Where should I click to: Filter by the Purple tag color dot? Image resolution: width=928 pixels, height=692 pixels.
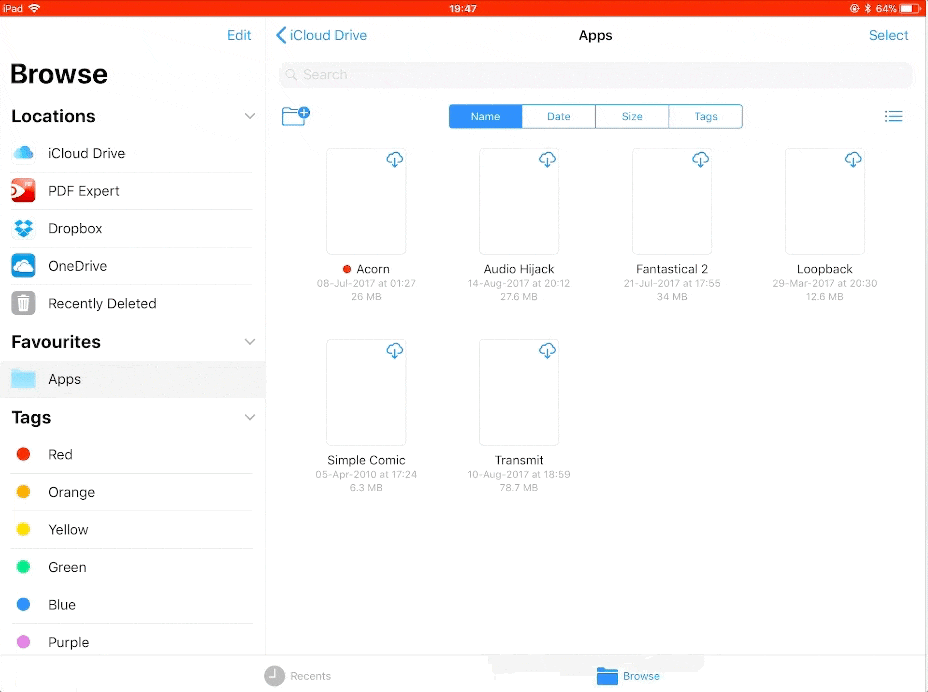pos(24,642)
